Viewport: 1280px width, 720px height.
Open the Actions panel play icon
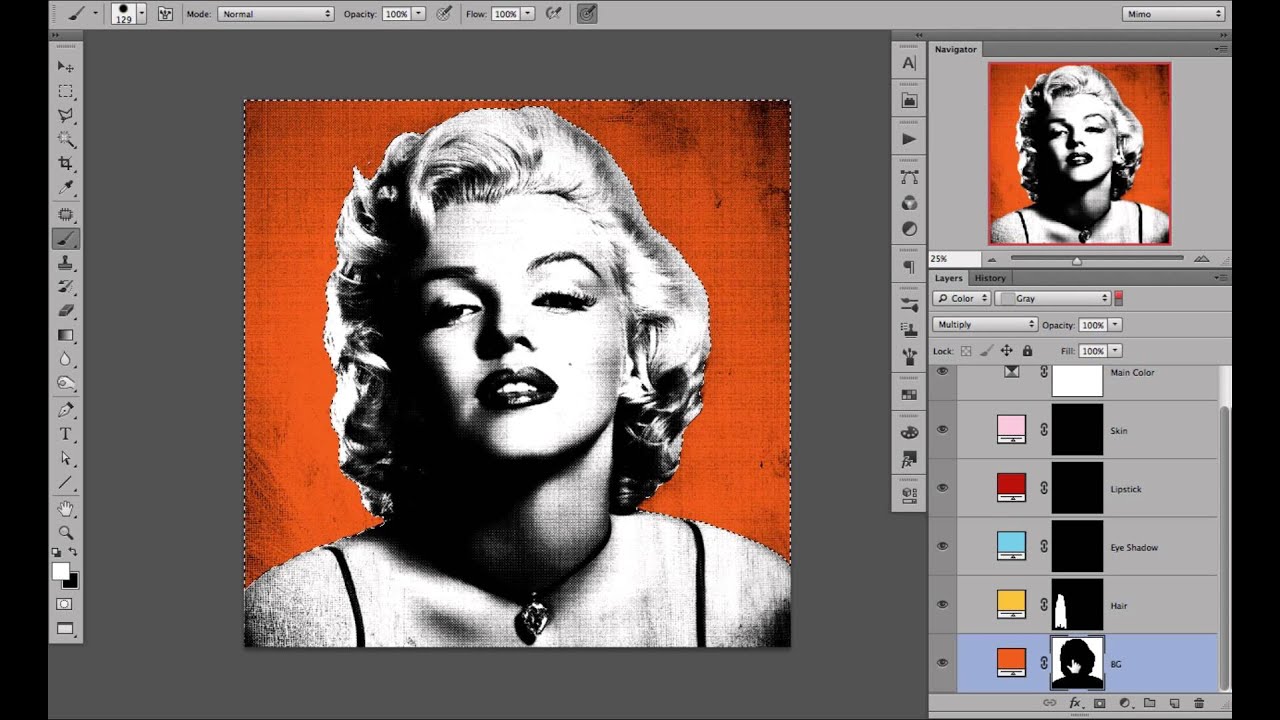click(908, 139)
